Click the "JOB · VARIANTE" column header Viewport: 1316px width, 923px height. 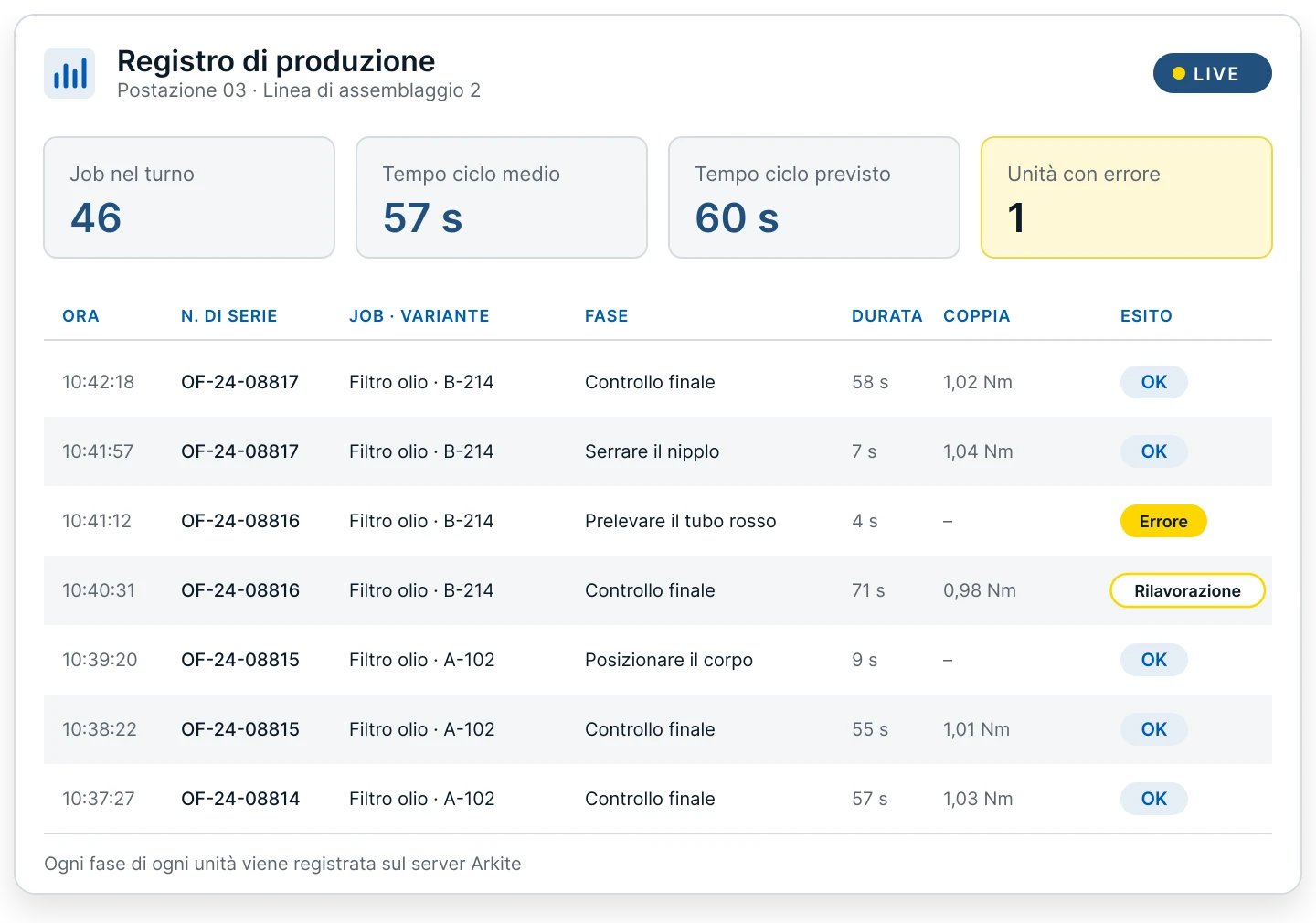pyautogui.click(x=419, y=316)
